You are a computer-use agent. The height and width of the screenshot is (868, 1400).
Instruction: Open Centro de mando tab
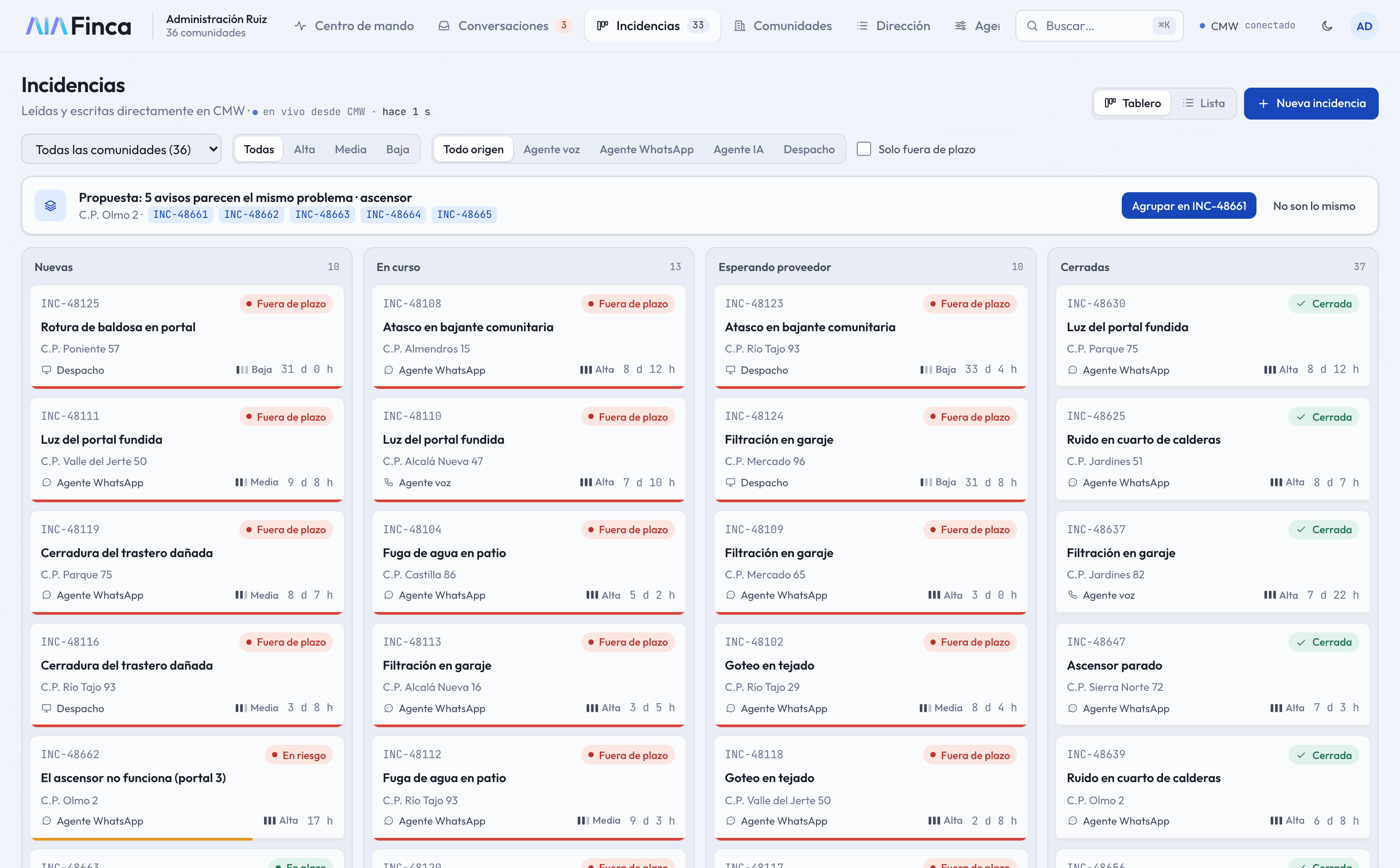coord(354,26)
